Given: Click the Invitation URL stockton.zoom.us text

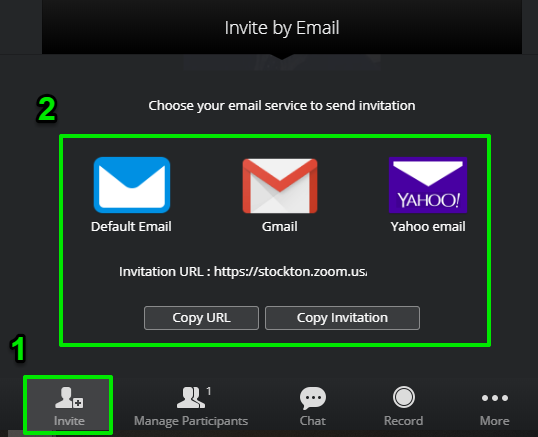Looking at the screenshot, I should pos(243,272).
